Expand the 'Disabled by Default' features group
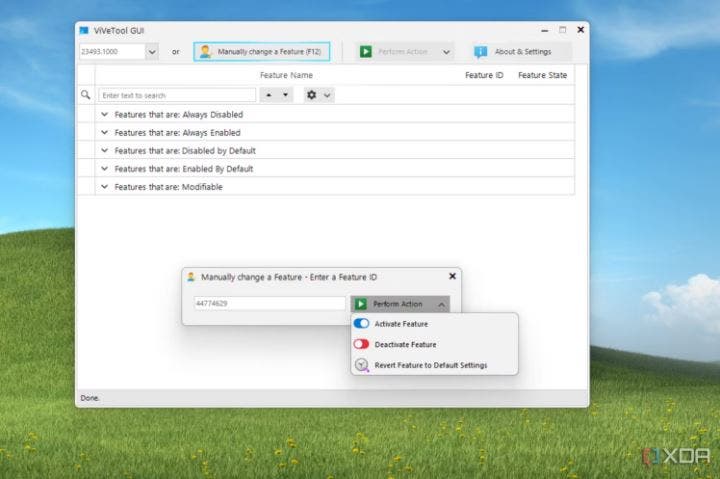720x479 pixels. tap(104, 150)
